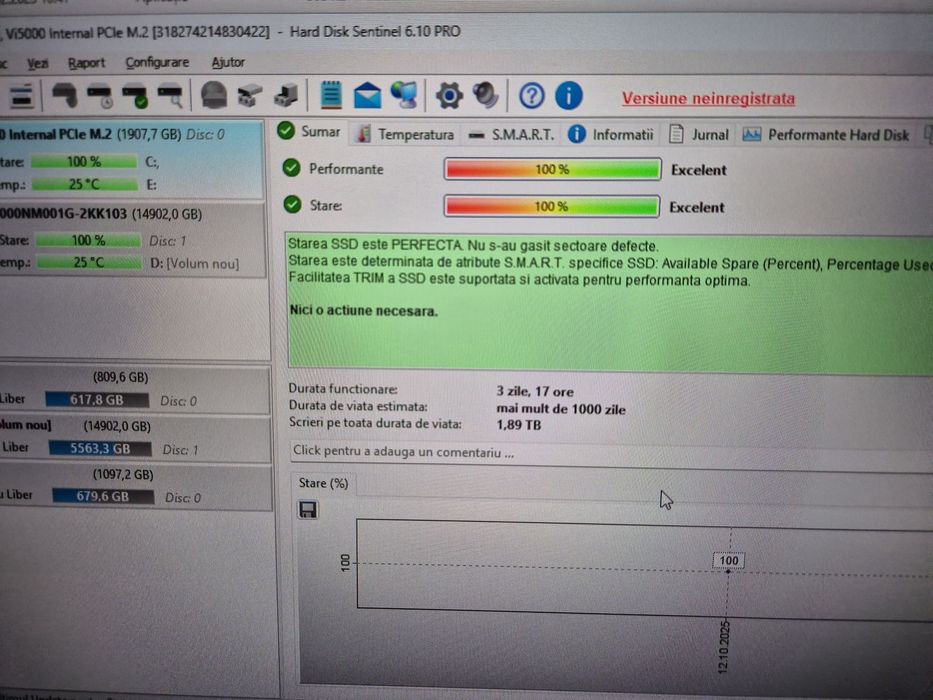Open help via question mark icon
933x700 pixels.
click(531, 96)
